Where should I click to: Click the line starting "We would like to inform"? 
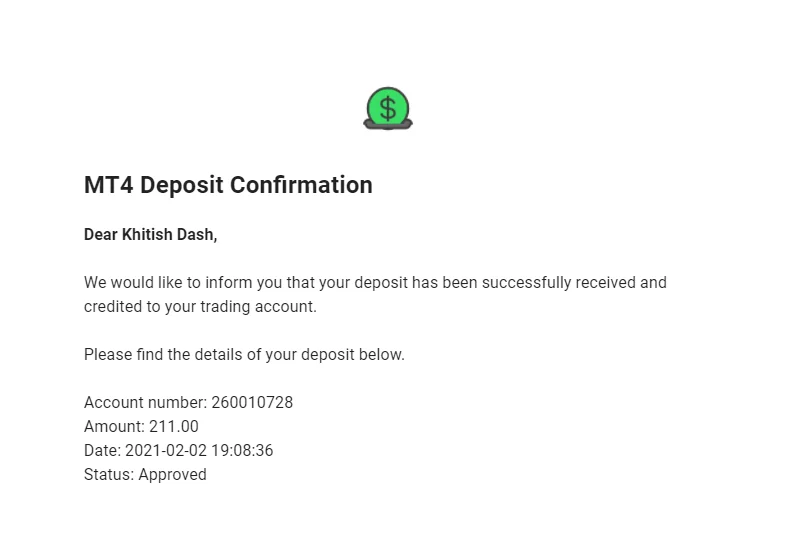tap(375, 283)
